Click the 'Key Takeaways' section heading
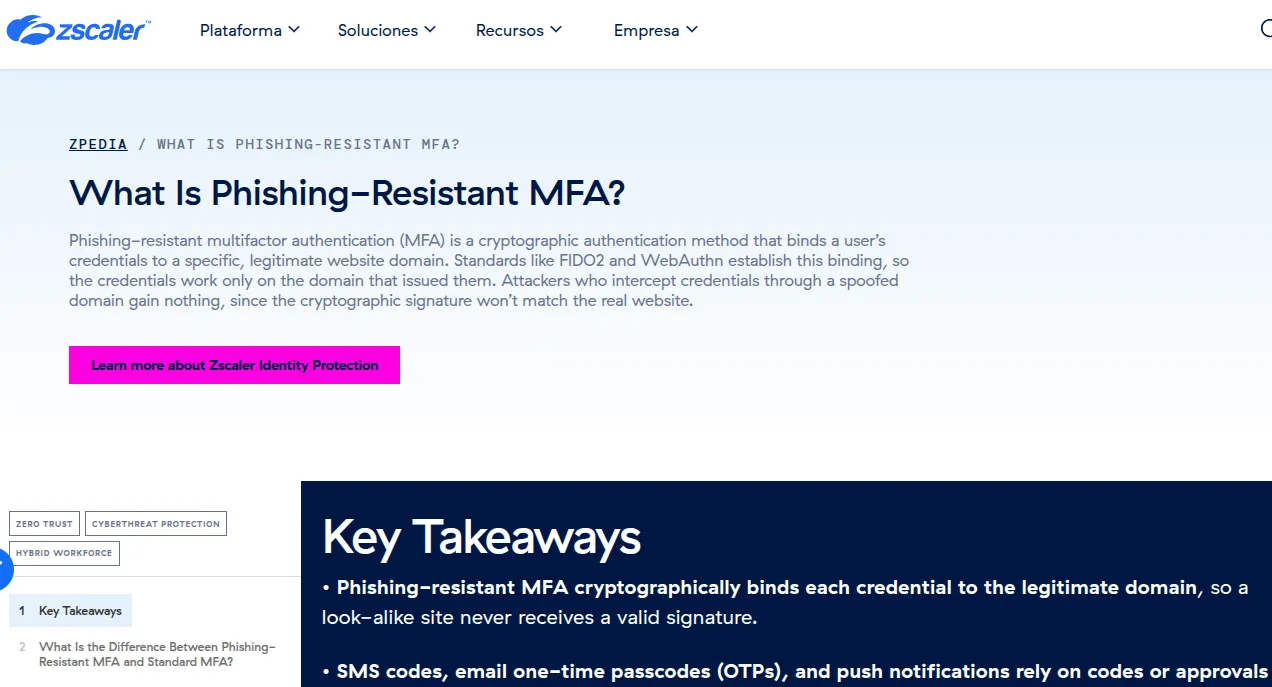The width and height of the screenshot is (1272, 687). (x=481, y=537)
